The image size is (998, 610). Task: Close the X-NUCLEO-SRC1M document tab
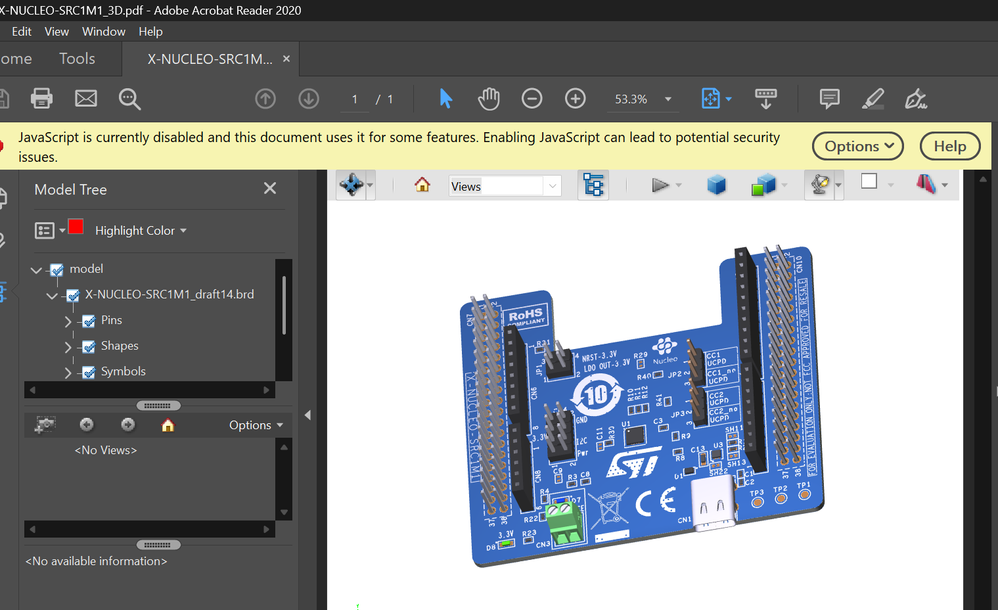[x=286, y=59]
